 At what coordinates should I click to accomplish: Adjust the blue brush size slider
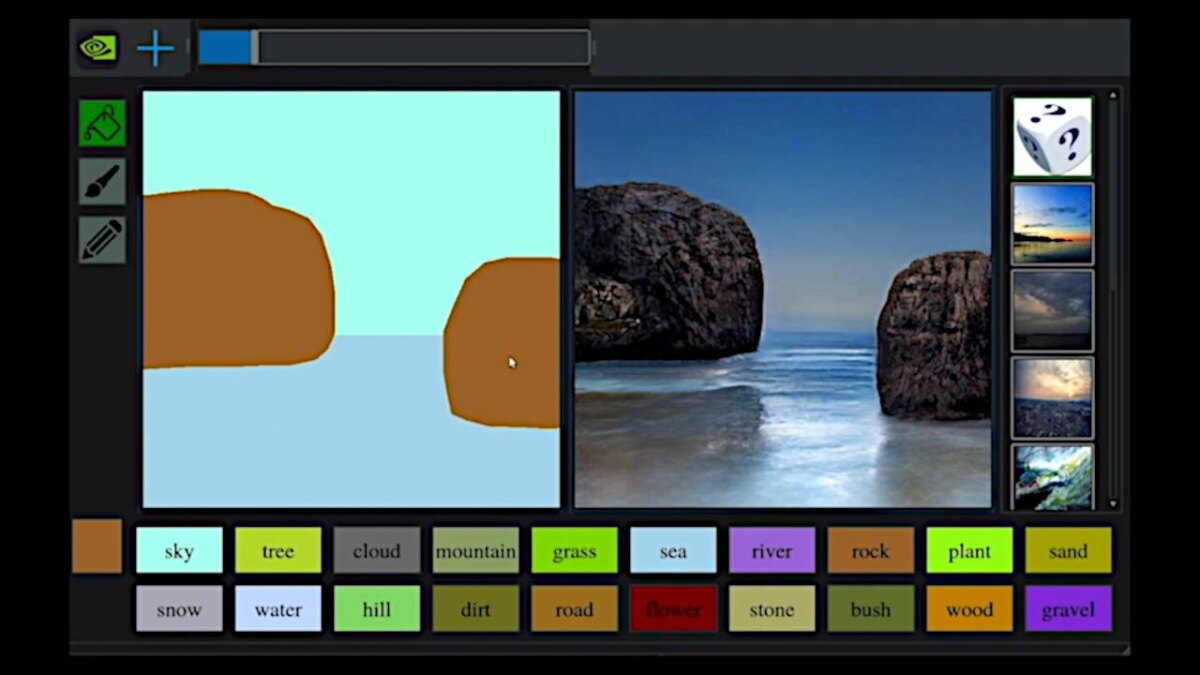(255, 47)
